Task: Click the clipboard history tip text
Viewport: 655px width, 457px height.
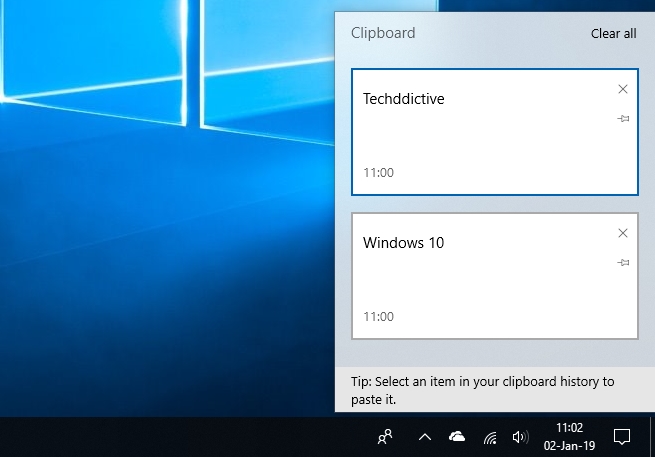Action: point(482,390)
